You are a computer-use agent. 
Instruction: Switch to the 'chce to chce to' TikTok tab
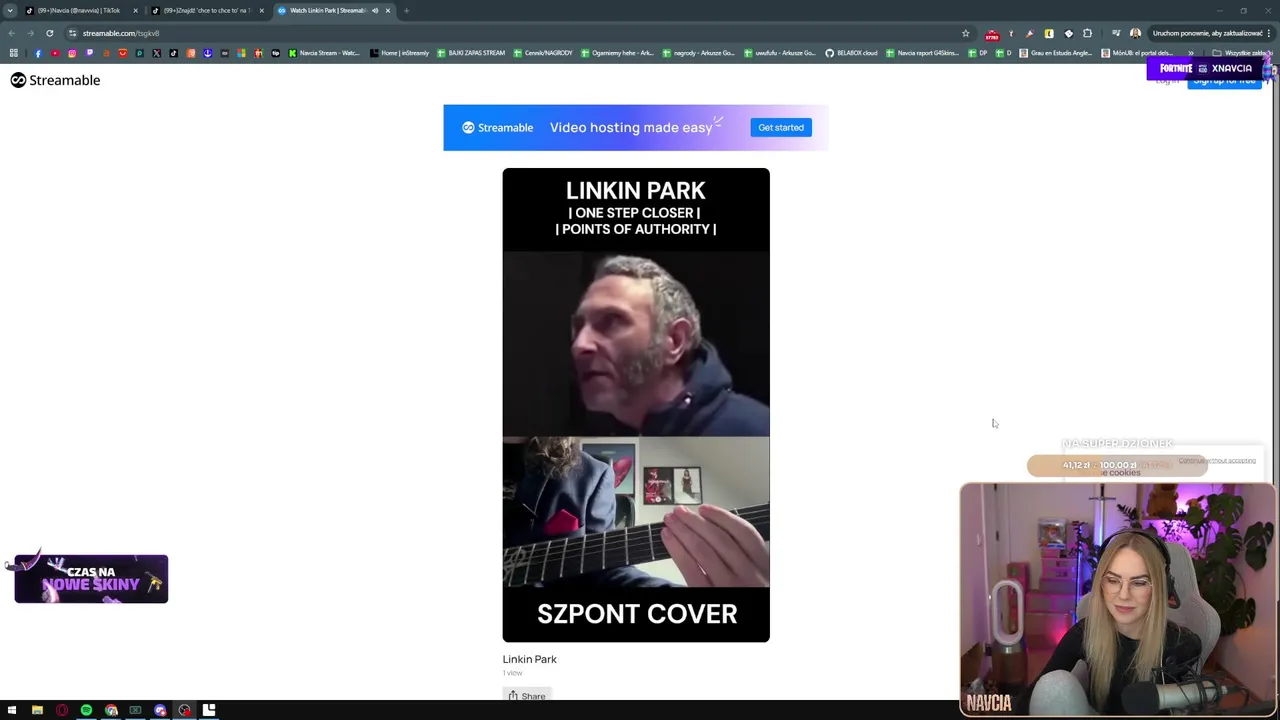pyautogui.click(x=207, y=10)
